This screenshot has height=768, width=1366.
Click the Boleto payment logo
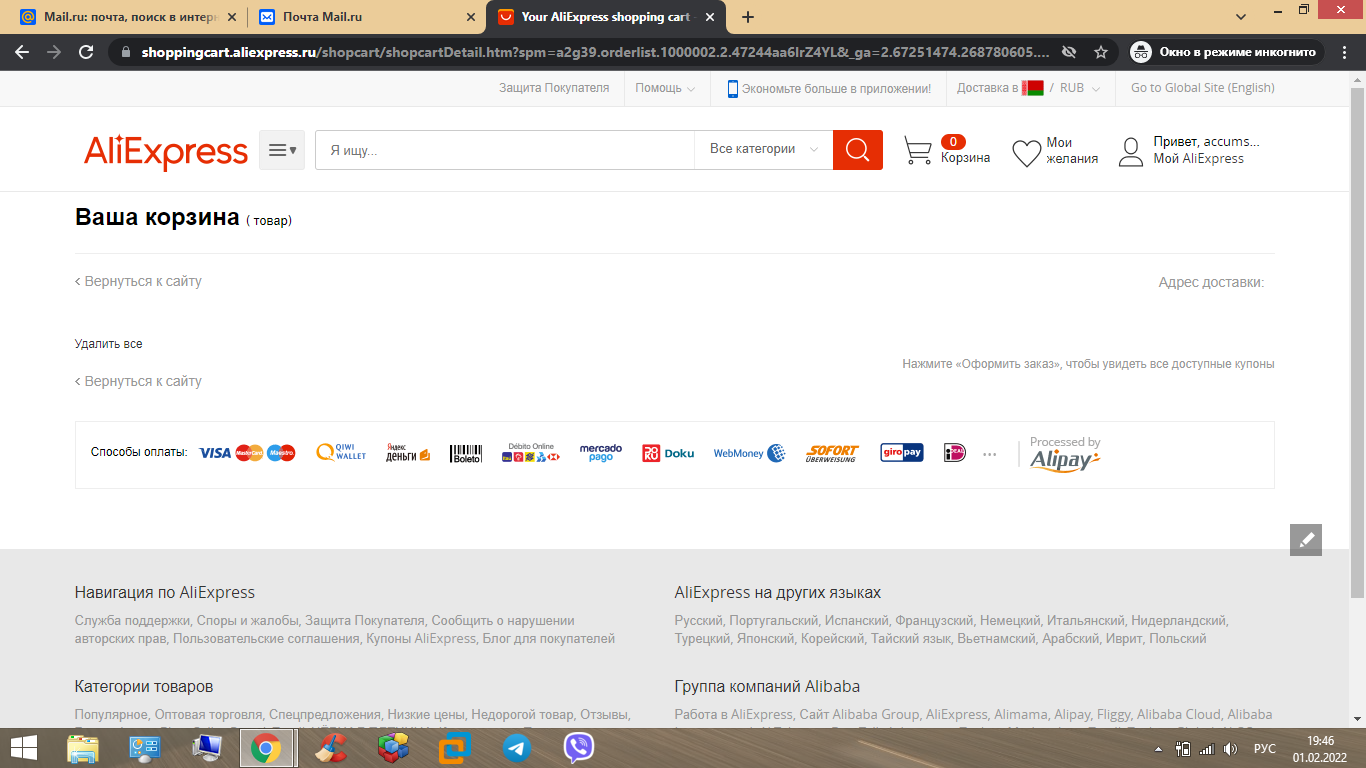[466, 453]
